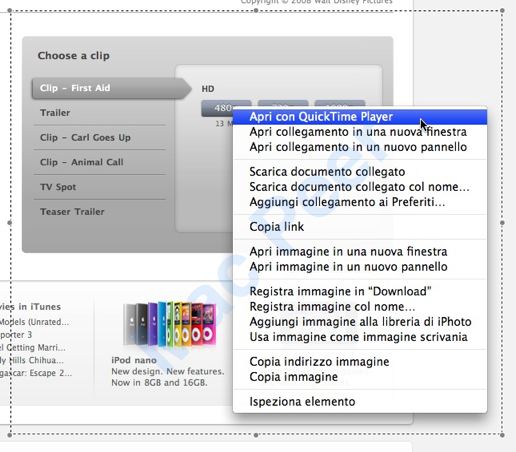Choose Apri immagine in una nuova finestra

click(360, 251)
